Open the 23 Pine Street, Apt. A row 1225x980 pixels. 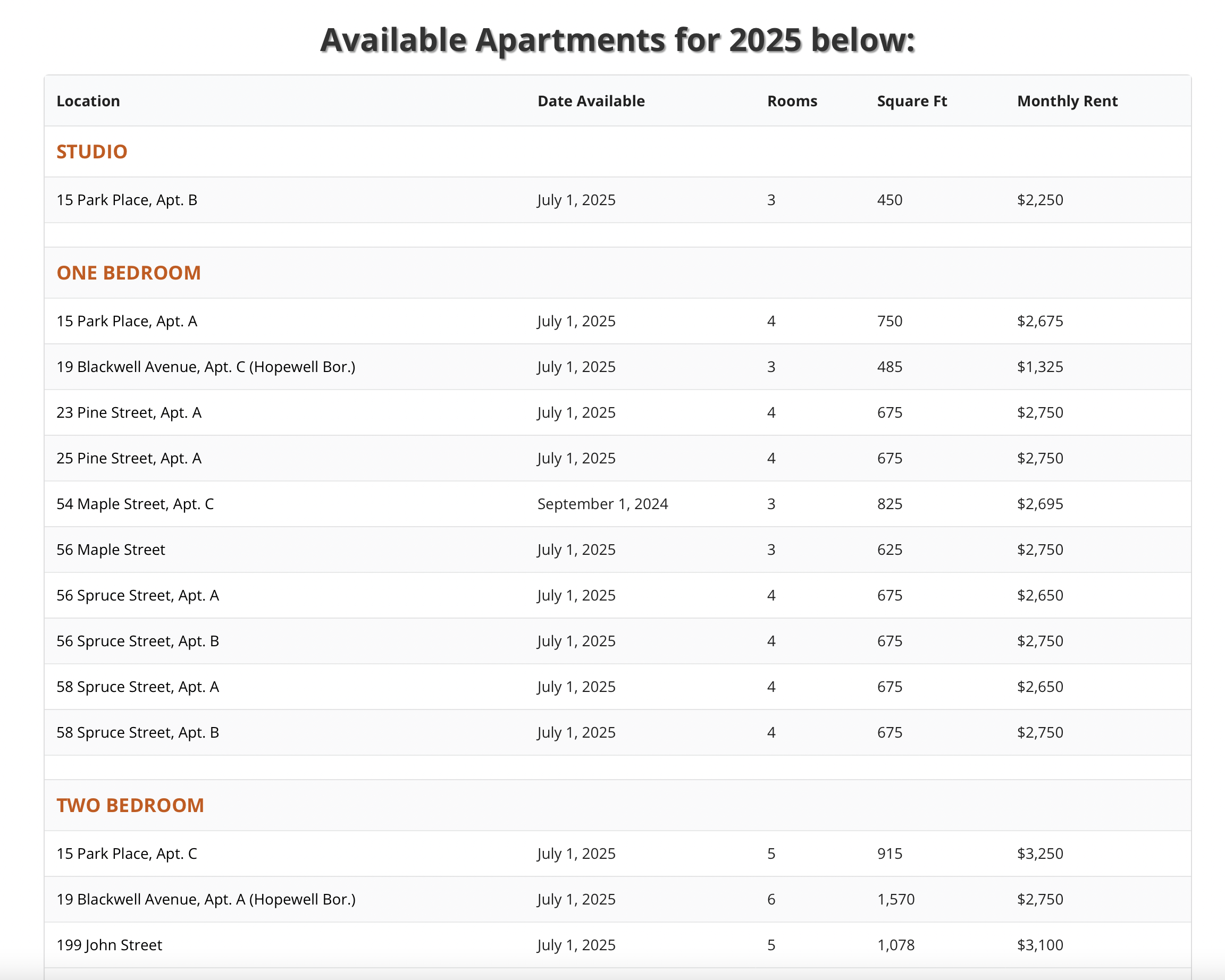click(129, 412)
